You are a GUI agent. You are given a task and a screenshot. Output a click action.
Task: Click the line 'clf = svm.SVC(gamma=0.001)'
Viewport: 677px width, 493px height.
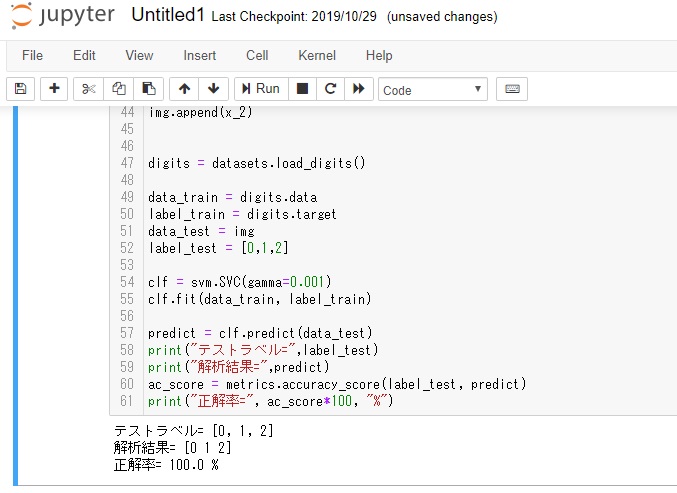point(240,282)
